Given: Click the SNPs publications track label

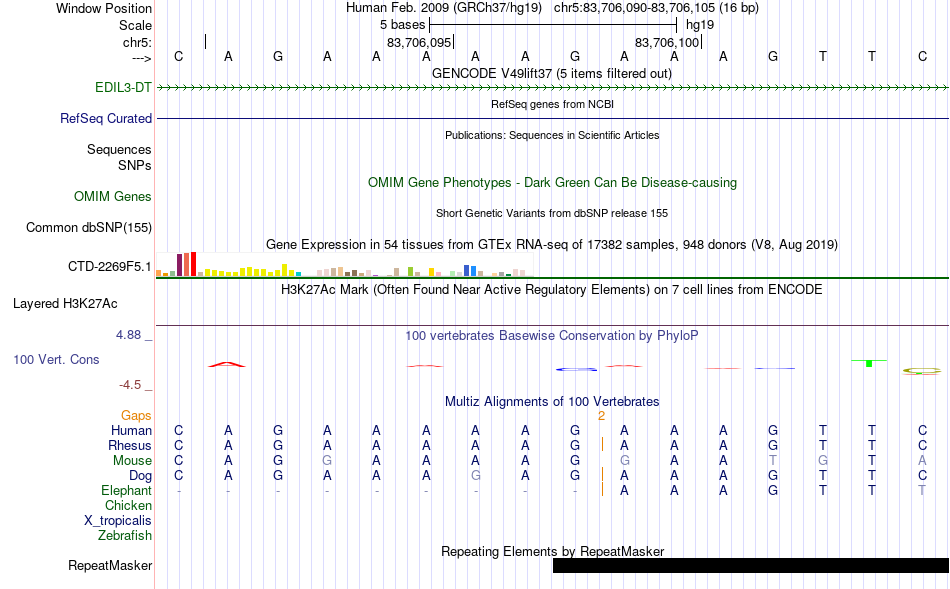Looking at the screenshot, I should [x=135, y=165].
